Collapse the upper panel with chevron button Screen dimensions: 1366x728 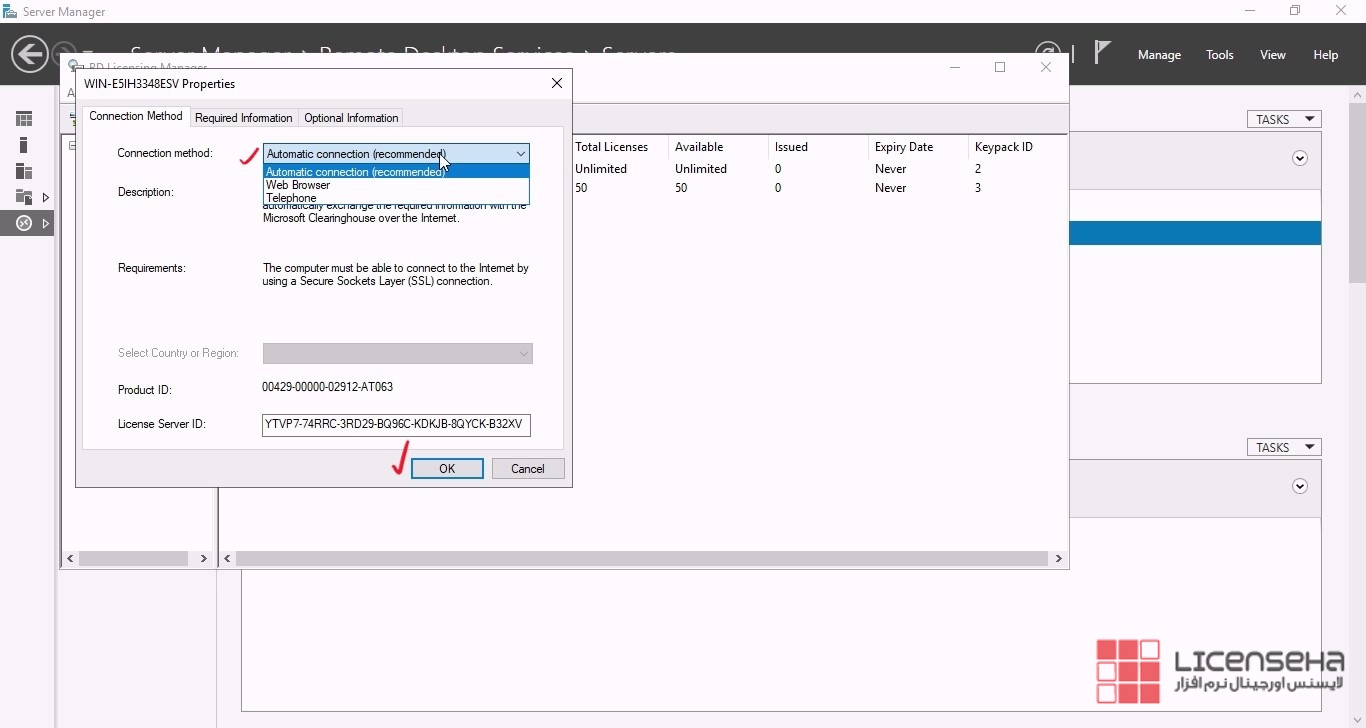coord(1300,158)
